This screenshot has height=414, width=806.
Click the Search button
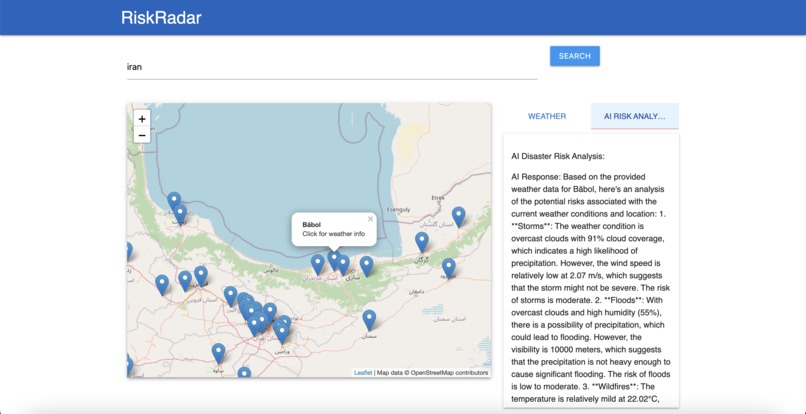pyautogui.click(x=575, y=56)
